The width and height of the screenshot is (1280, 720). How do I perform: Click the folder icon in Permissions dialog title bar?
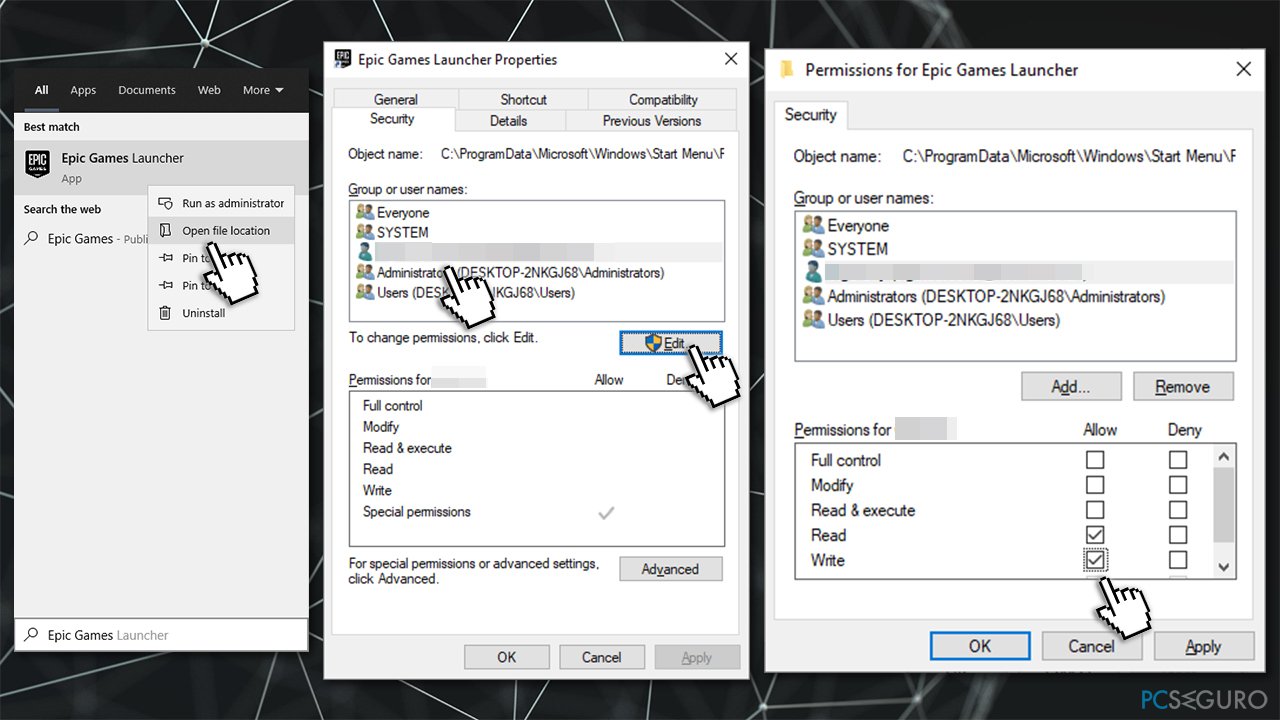[787, 69]
